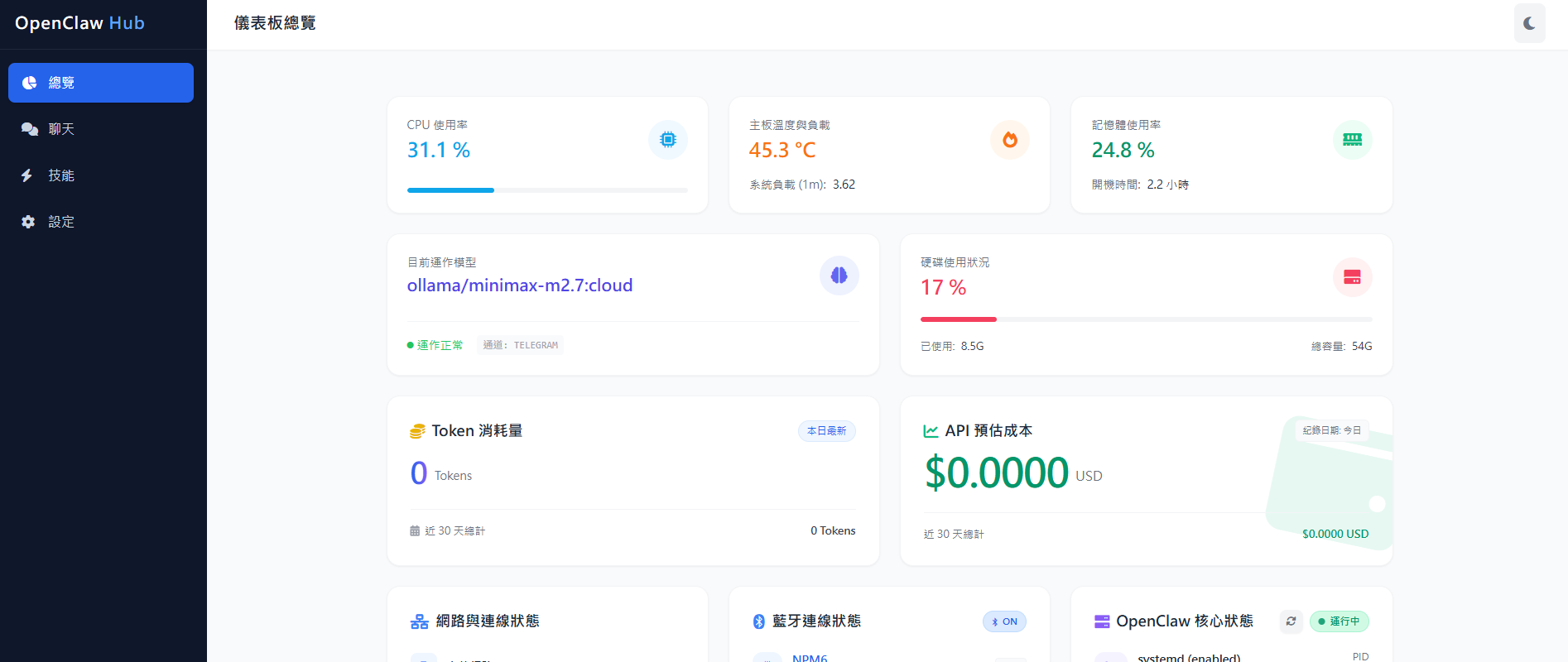Click the chart line icon next to API 預估成本

click(x=931, y=431)
